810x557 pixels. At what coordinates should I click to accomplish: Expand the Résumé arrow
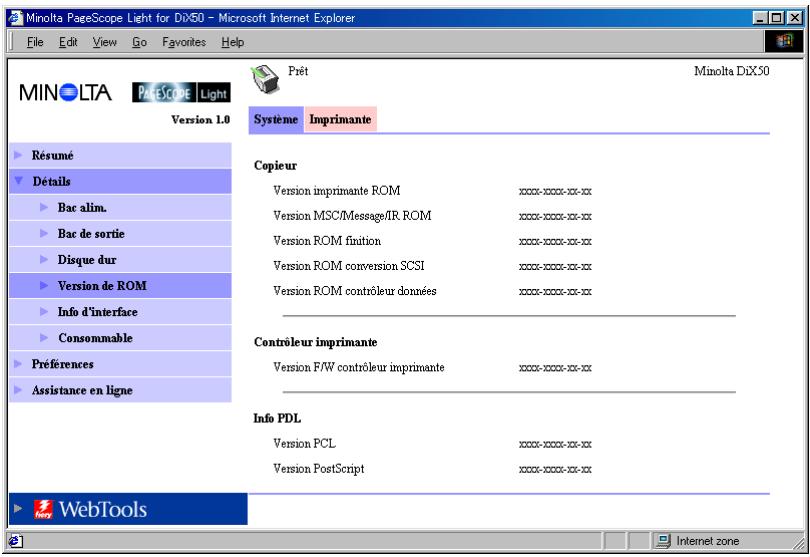(x=18, y=154)
